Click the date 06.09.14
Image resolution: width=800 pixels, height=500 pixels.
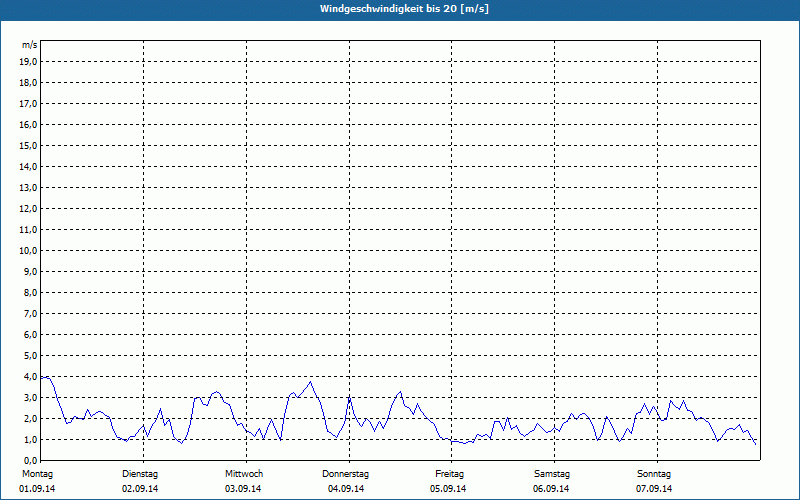coord(551,489)
